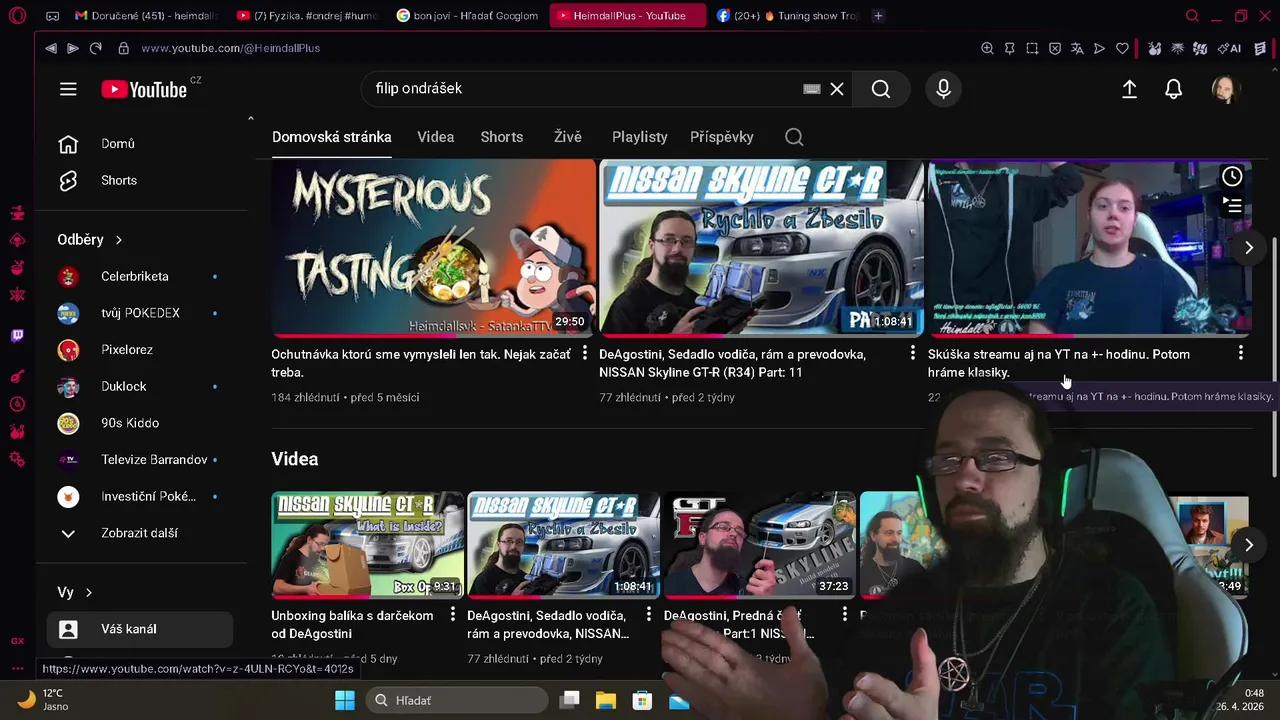1280x720 pixels.
Task: Switch to the Videa channel tab
Action: 435,137
